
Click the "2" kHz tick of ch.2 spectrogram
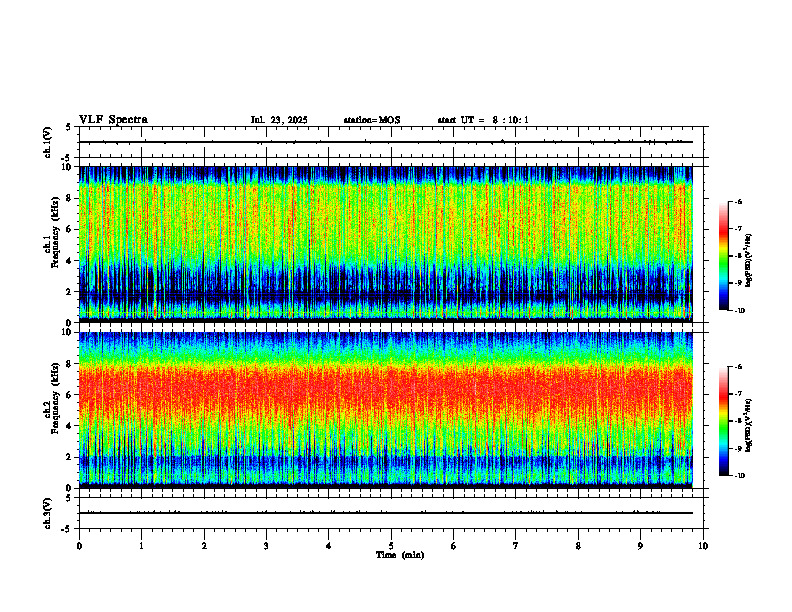coord(70,457)
